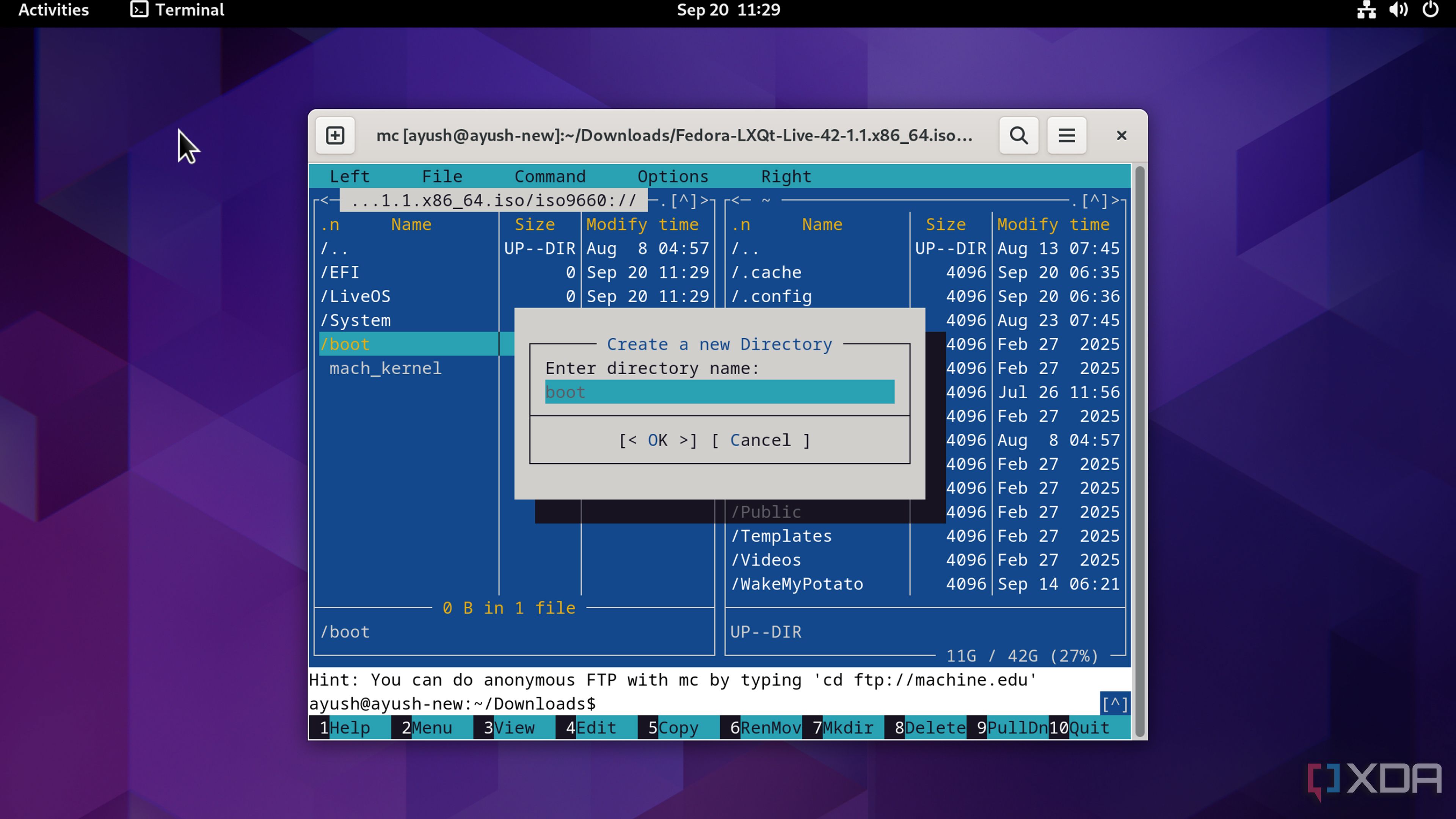This screenshot has width=1456, height=819.
Task: Click the volume speaker icon in top bar
Action: 1399,9
